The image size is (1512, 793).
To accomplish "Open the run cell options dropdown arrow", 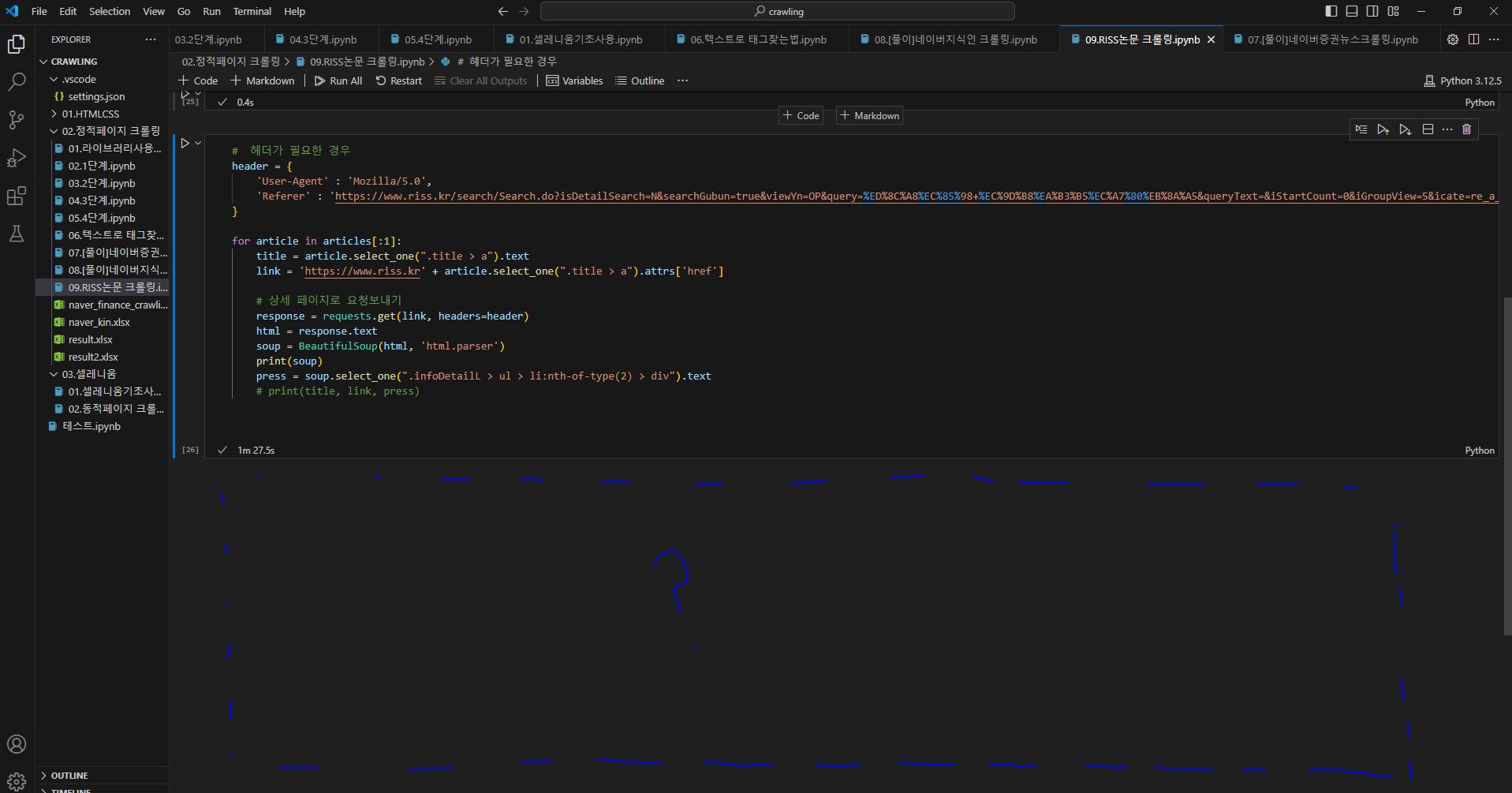I will pos(198,144).
